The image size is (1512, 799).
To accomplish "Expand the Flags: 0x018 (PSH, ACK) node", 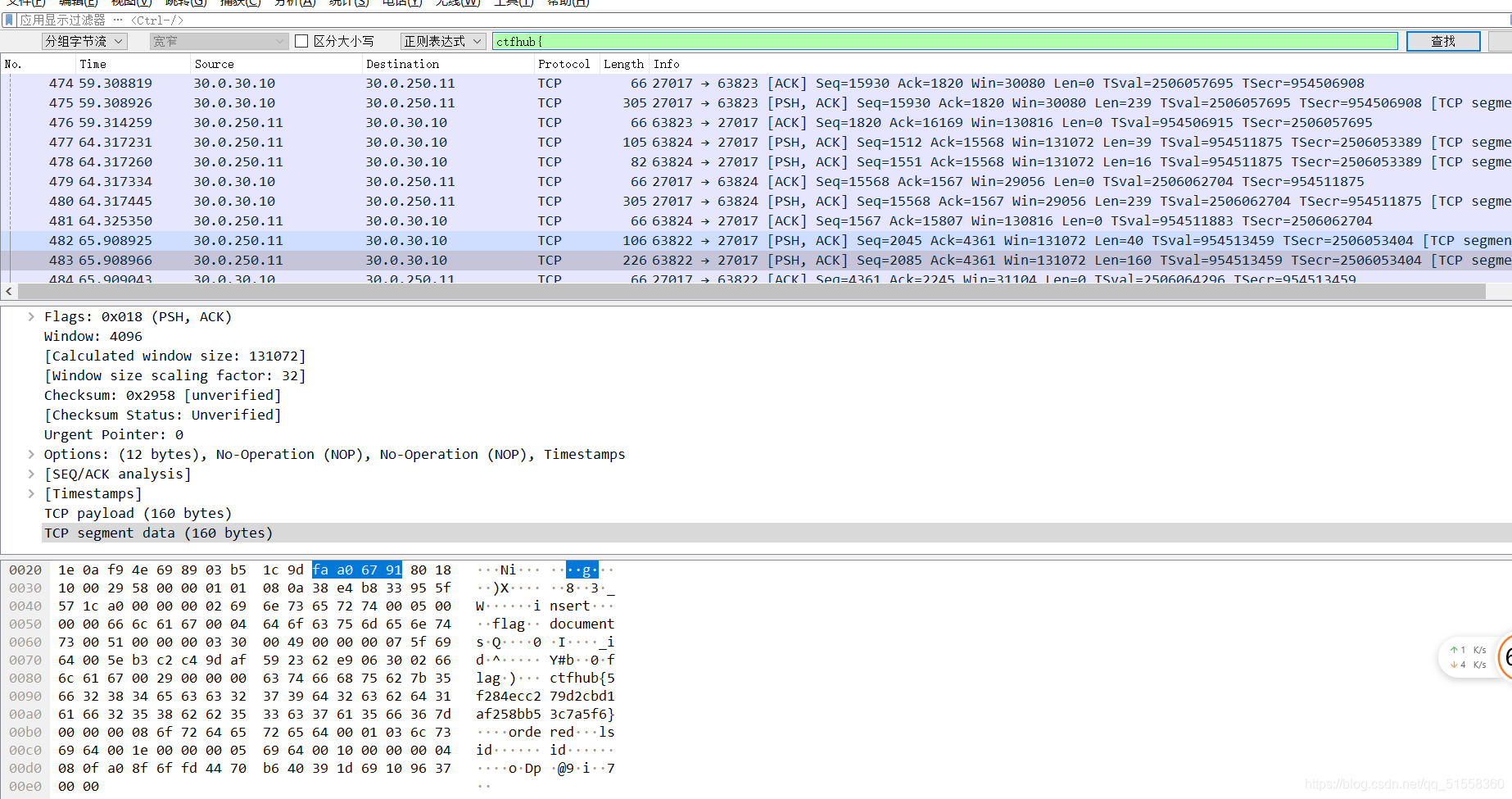I will coord(31,316).
